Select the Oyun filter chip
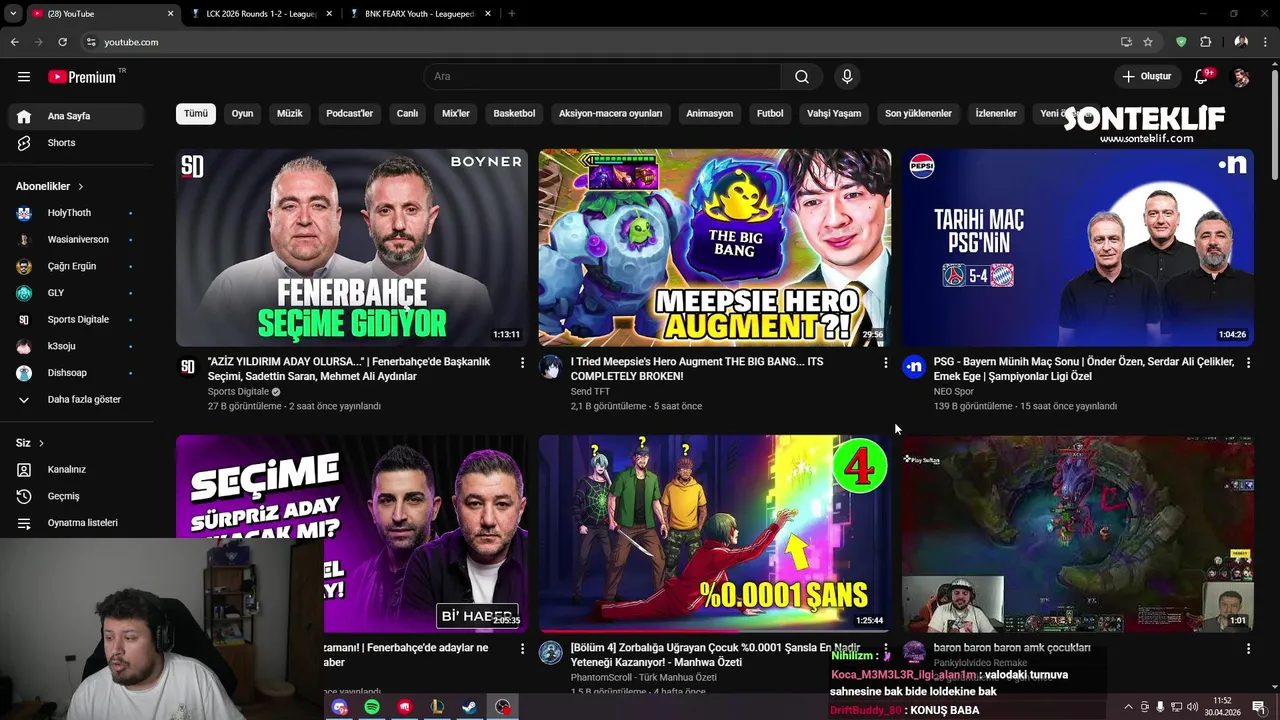This screenshot has width=1280, height=720. tap(243, 114)
